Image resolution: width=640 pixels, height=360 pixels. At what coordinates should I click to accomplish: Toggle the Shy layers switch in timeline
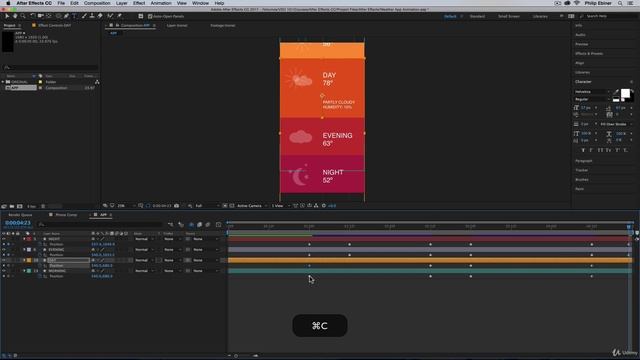191,224
